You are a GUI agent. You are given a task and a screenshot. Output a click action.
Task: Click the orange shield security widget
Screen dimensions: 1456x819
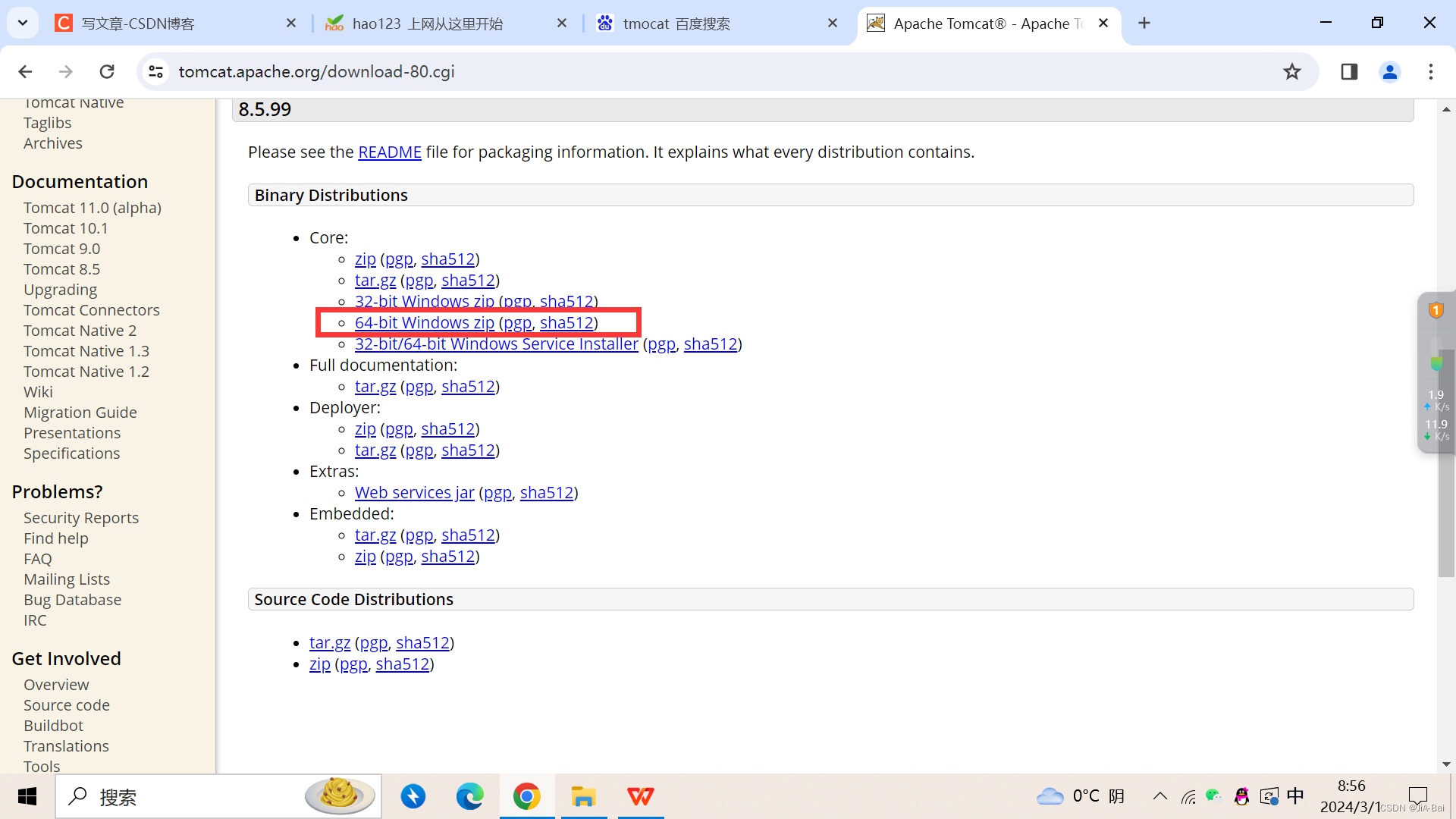[1436, 310]
